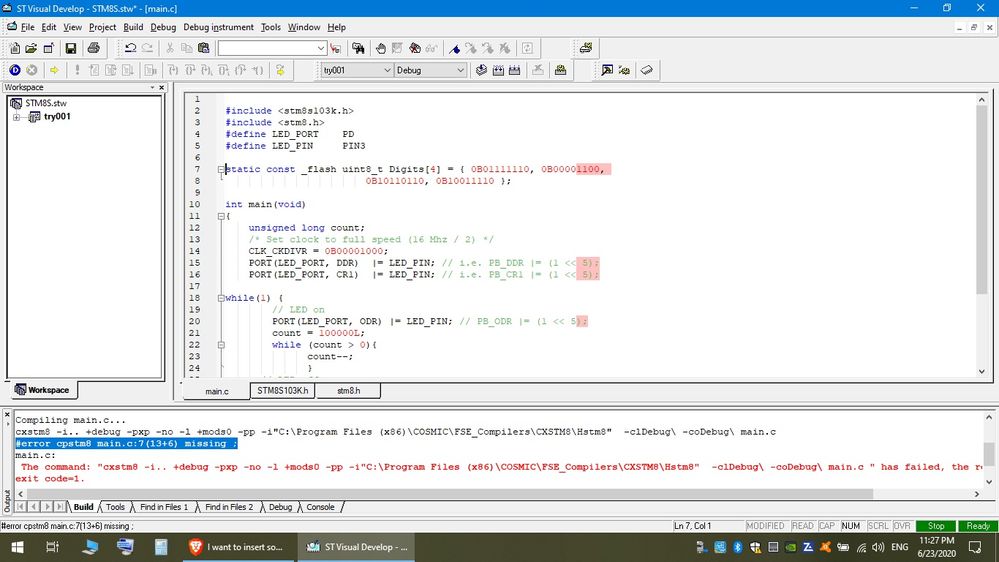Select the main.c editor tab
This screenshot has height=562, width=999.
click(x=217, y=391)
